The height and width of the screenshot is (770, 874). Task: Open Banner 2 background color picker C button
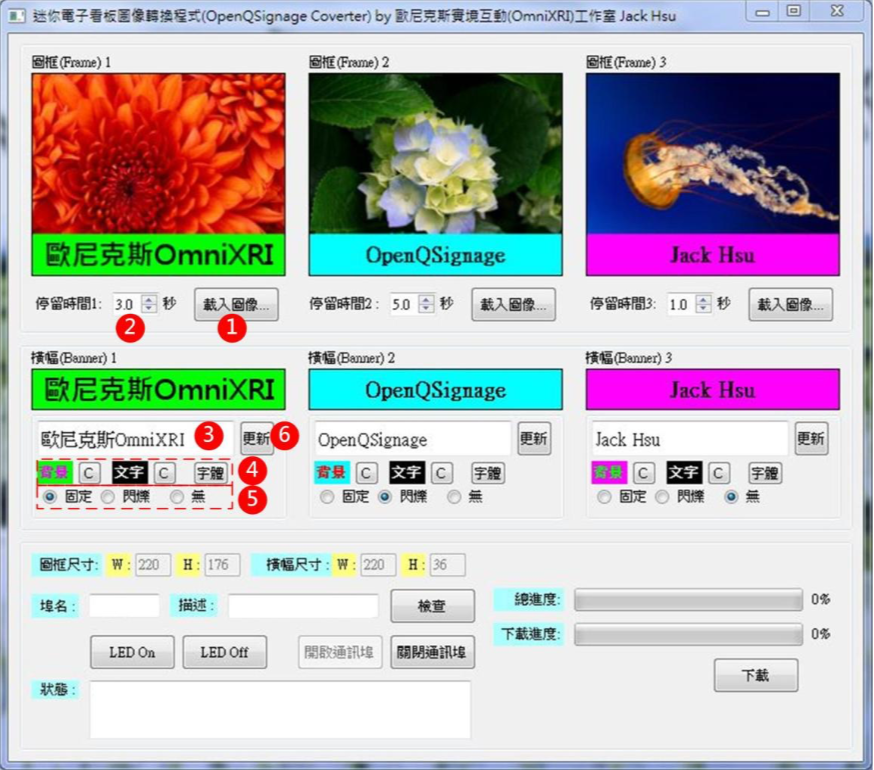pos(366,473)
